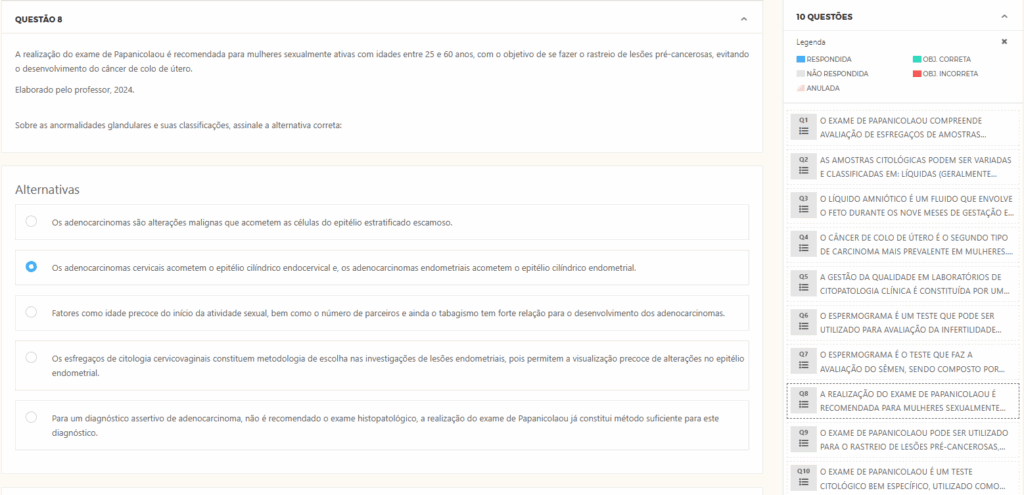Image resolution: width=1024 pixels, height=495 pixels.
Task: Click the Q5 question icon
Action: pyautogui.click(x=802, y=283)
